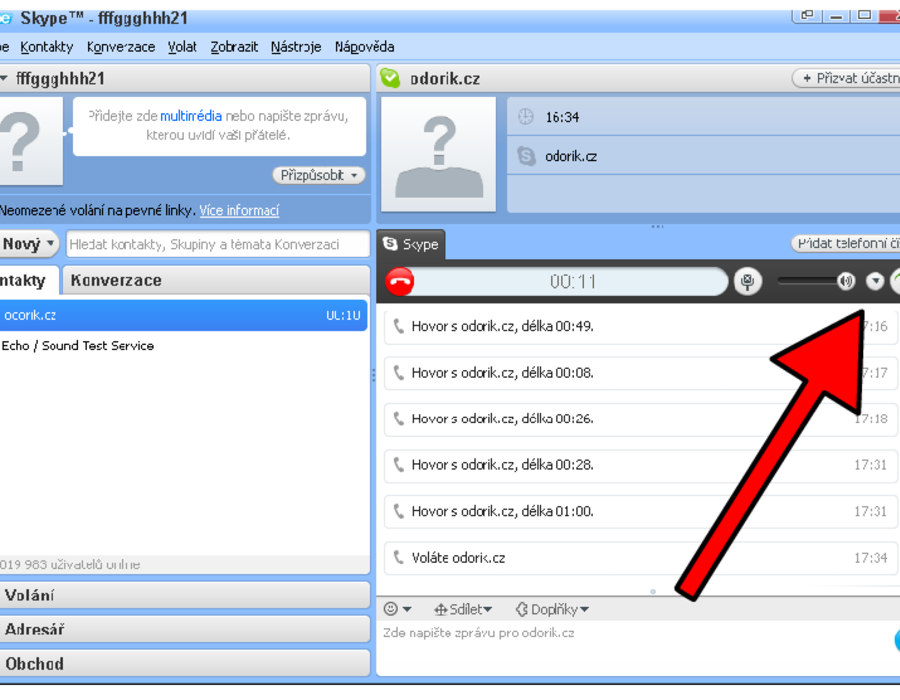Open the Nápověda menu
Image resolution: width=900 pixels, height=700 pixels.
[364, 47]
